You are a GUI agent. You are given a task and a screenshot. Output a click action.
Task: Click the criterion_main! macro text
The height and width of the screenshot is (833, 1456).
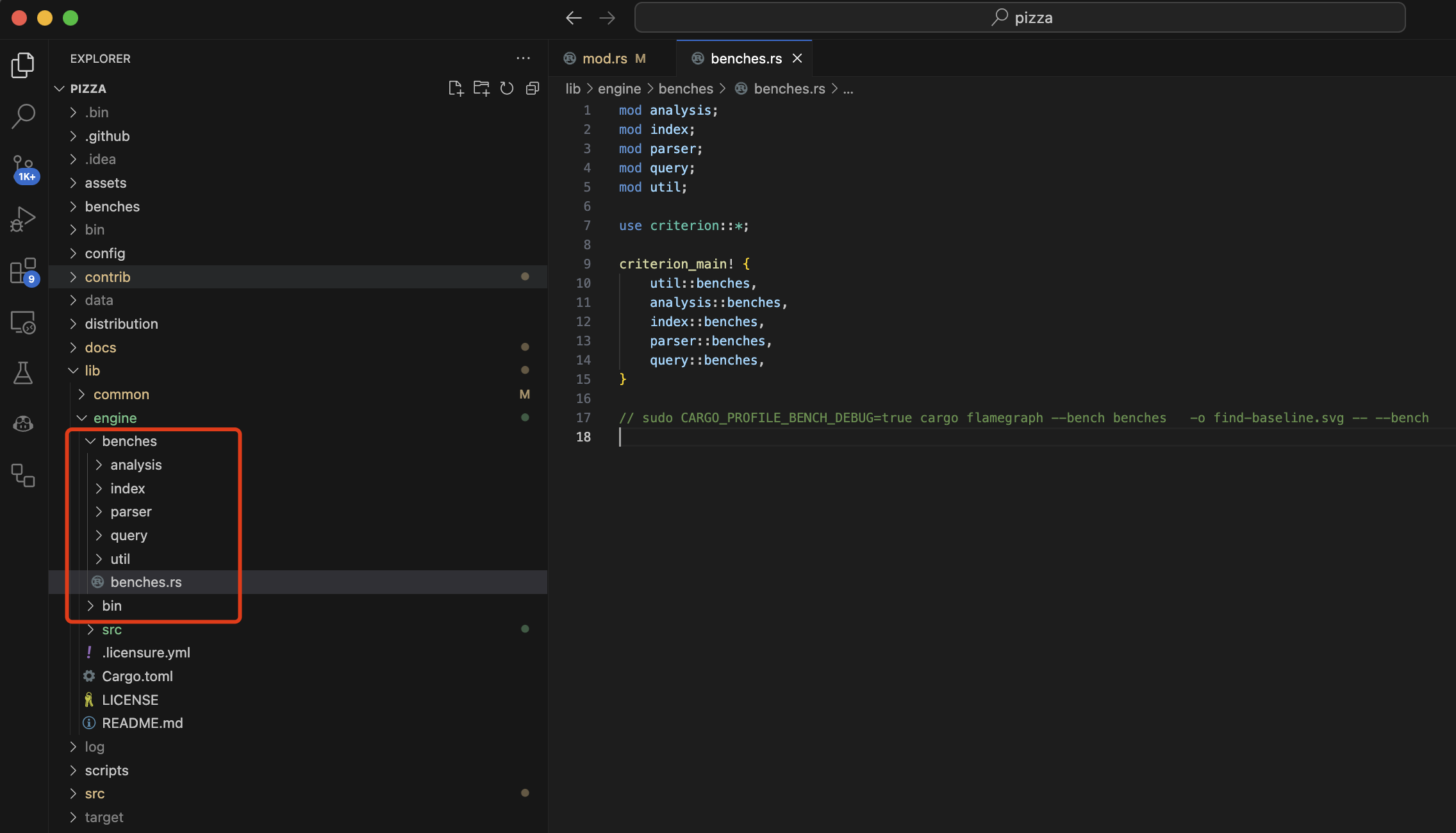(677, 264)
